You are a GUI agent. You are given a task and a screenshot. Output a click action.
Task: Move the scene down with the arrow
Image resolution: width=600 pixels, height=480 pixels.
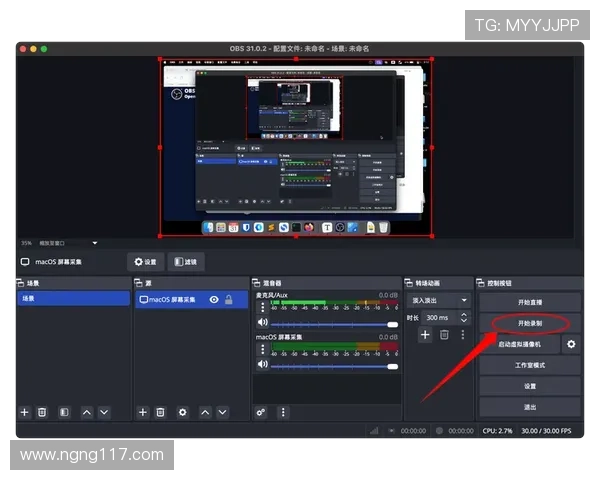[104, 412]
